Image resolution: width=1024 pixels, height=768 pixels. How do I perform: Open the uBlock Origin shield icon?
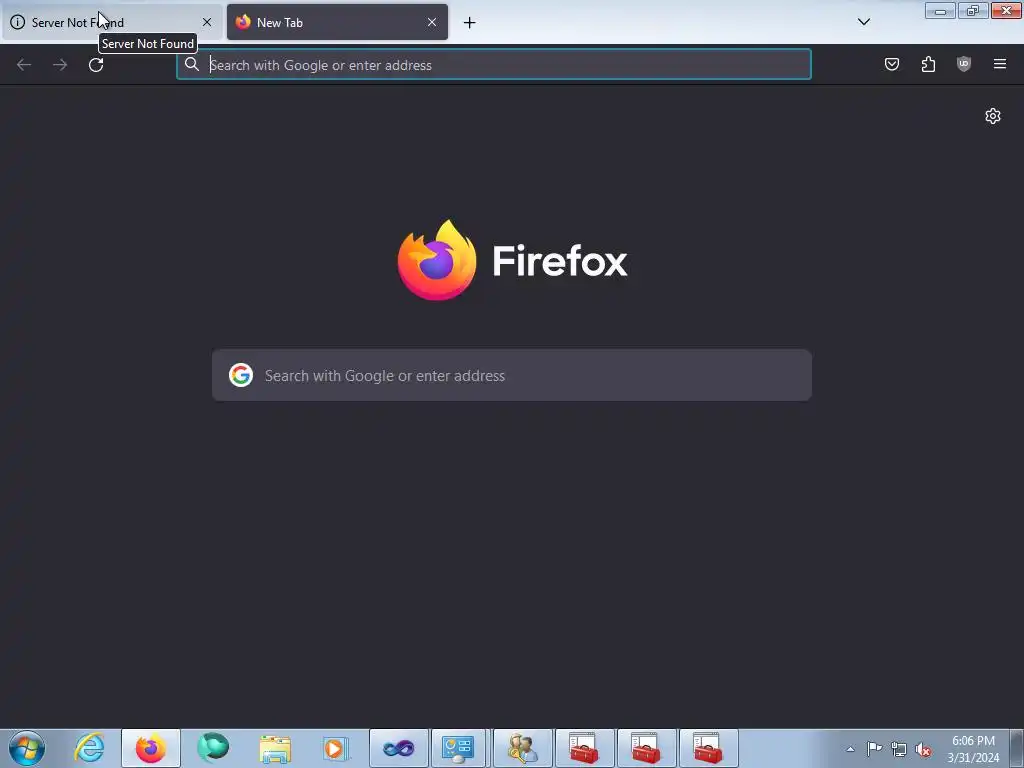click(x=964, y=64)
